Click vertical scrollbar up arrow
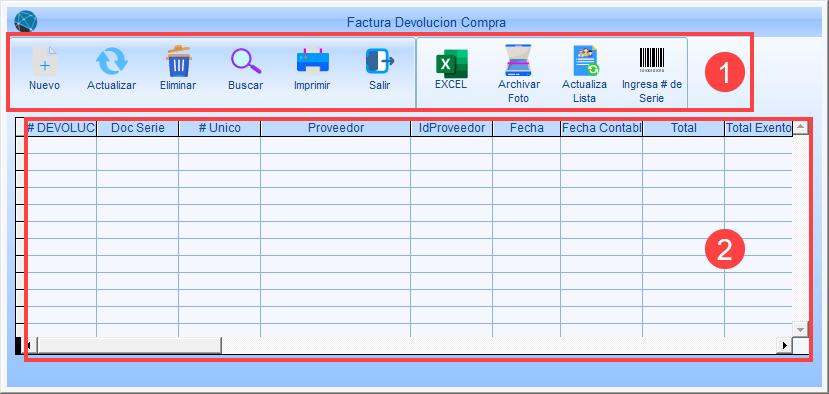The image size is (829, 394). [800, 127]
